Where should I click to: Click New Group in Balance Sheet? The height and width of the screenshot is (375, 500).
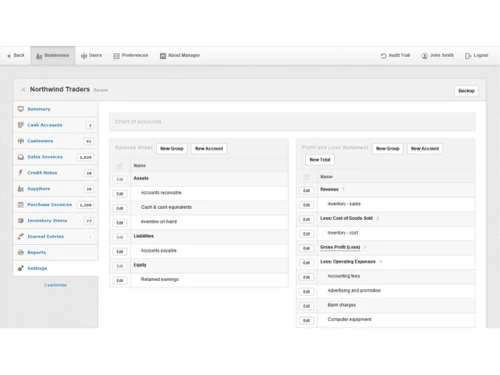[172, 149]
